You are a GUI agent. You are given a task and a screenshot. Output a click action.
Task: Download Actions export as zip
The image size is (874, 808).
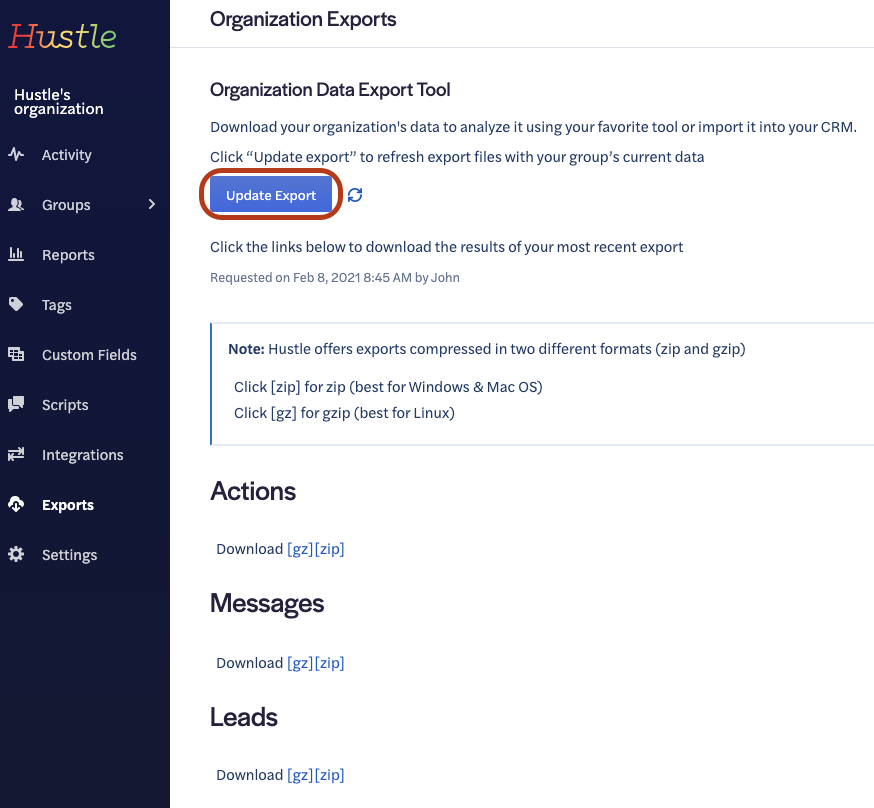coord(330,549)
